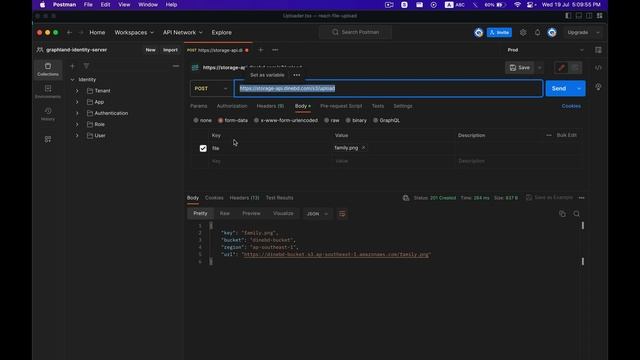Image resolution: width=640 pixels, height=360 pixels.
Task: Open the lightbulb info icon beside Send
Action: pyautogui.click(x=598, y=87)
